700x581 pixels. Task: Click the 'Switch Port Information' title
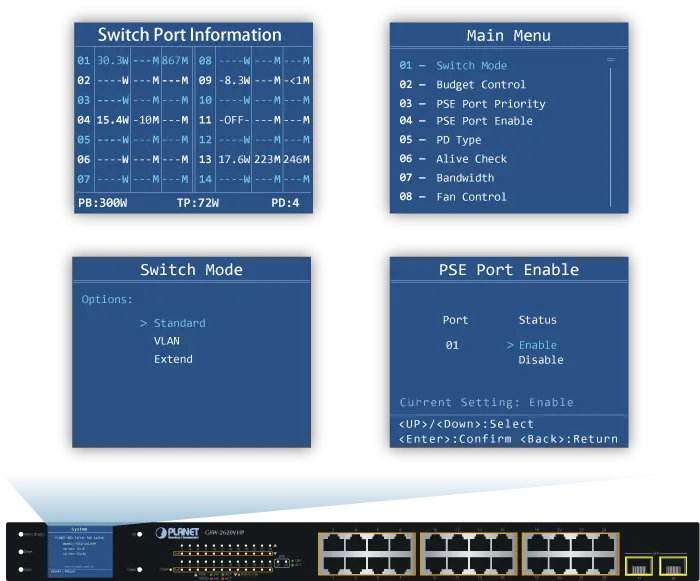point(190,35)
